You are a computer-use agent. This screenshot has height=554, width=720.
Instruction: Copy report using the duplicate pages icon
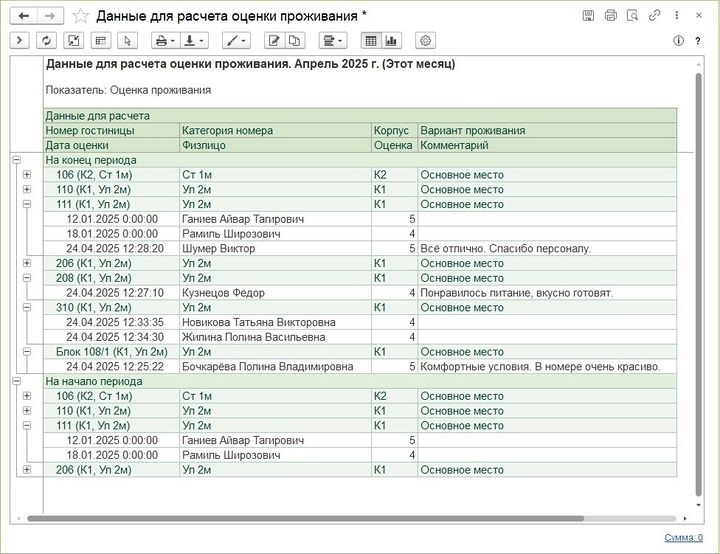pyautogui.click(x=294, y=41)
